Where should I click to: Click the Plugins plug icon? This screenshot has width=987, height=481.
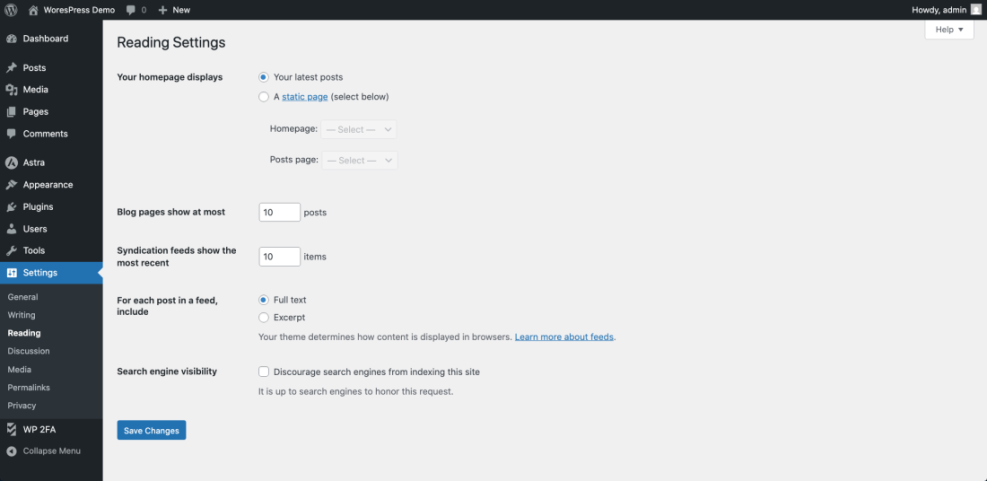click(11, 207)
